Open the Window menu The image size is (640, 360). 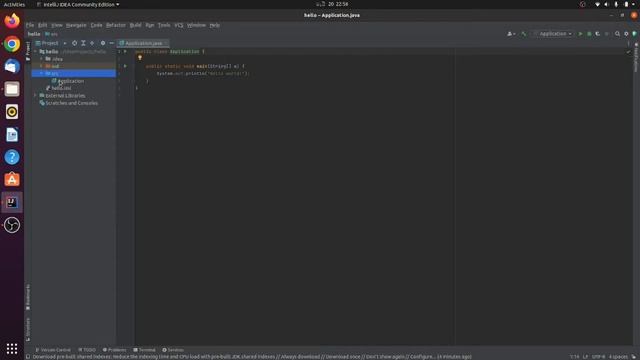[x=196, y=25]
